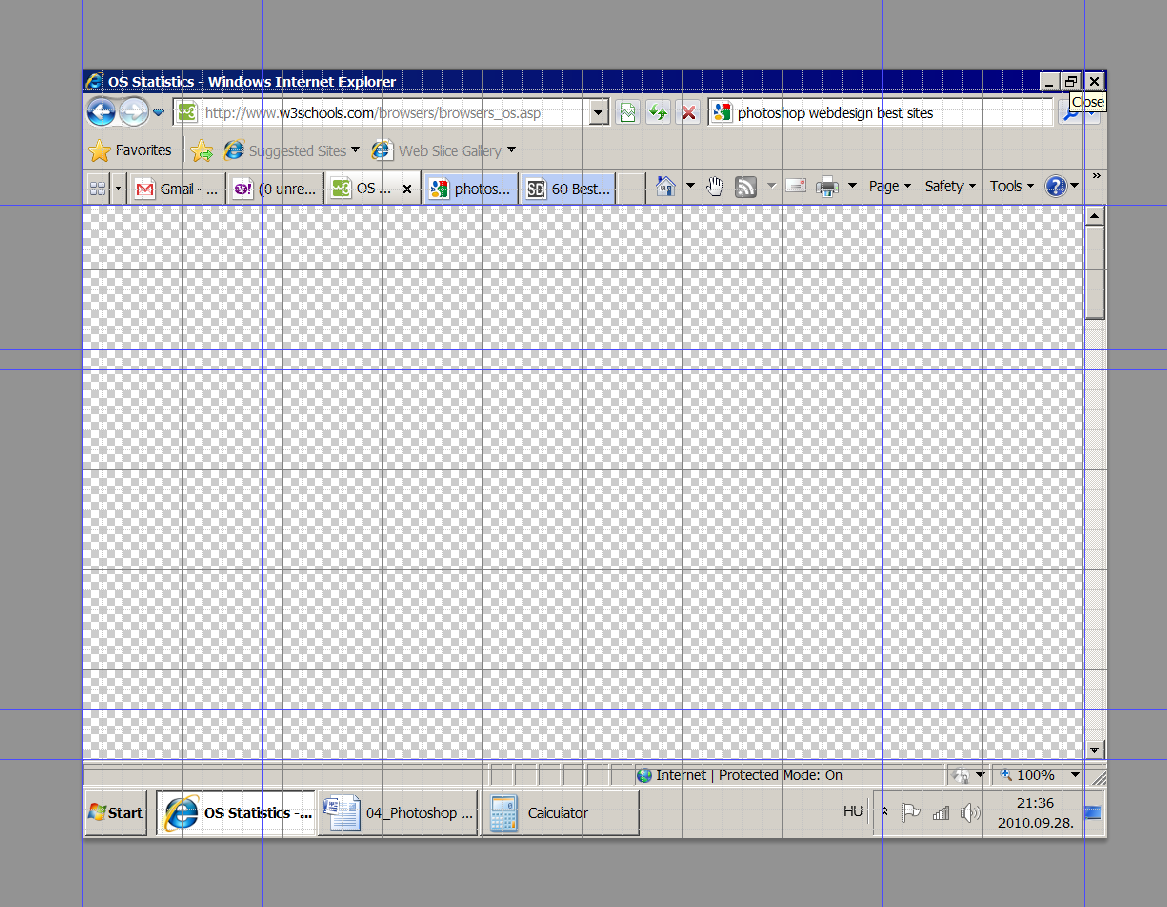This screenshot has height=907, width=1167.
Task: Open the Safety menu
Action: pyautogui.click(x=950, y=186)
